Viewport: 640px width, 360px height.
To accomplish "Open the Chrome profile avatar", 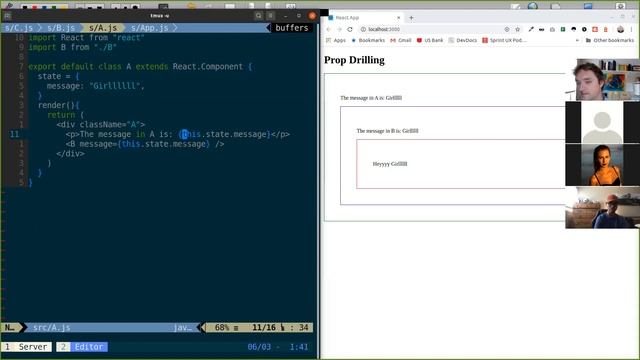I will point(620,29).
